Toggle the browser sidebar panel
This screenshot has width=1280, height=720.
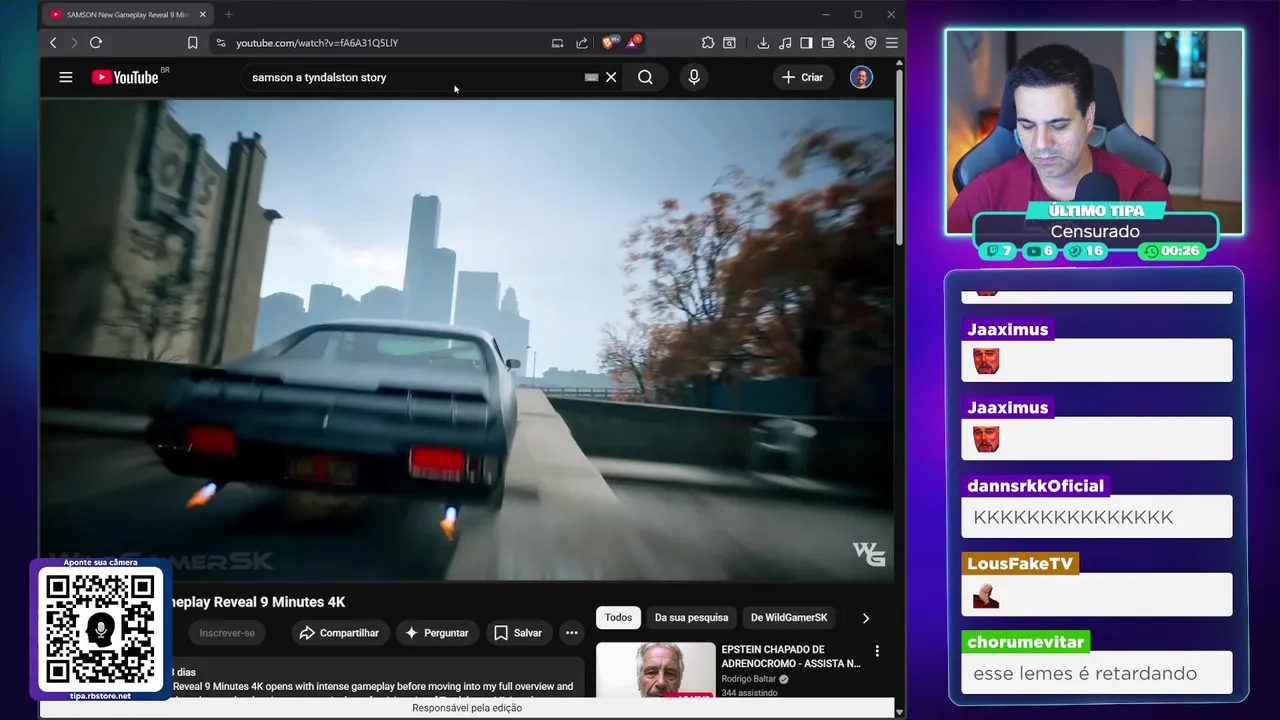[x=806, y=43]
